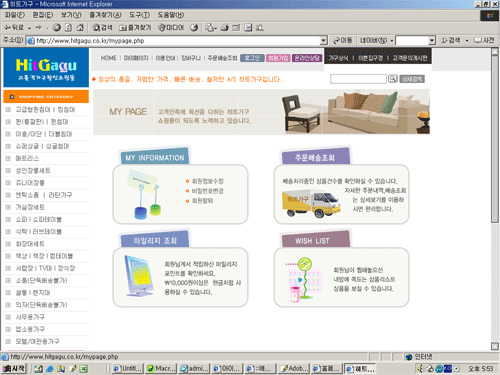Click the 인터넷 zone globe in status bar

pyautogui.click(x=409, y=357)
